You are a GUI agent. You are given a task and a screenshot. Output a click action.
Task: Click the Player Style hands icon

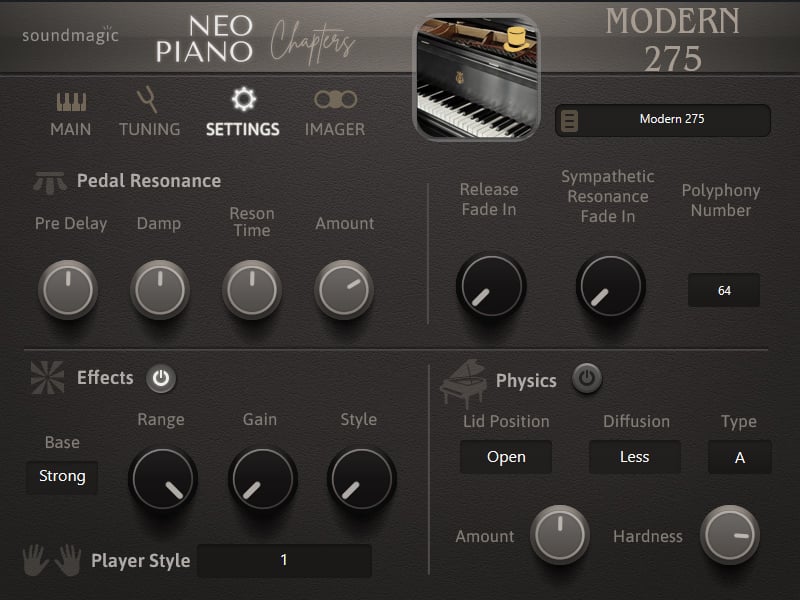[52, 560]
